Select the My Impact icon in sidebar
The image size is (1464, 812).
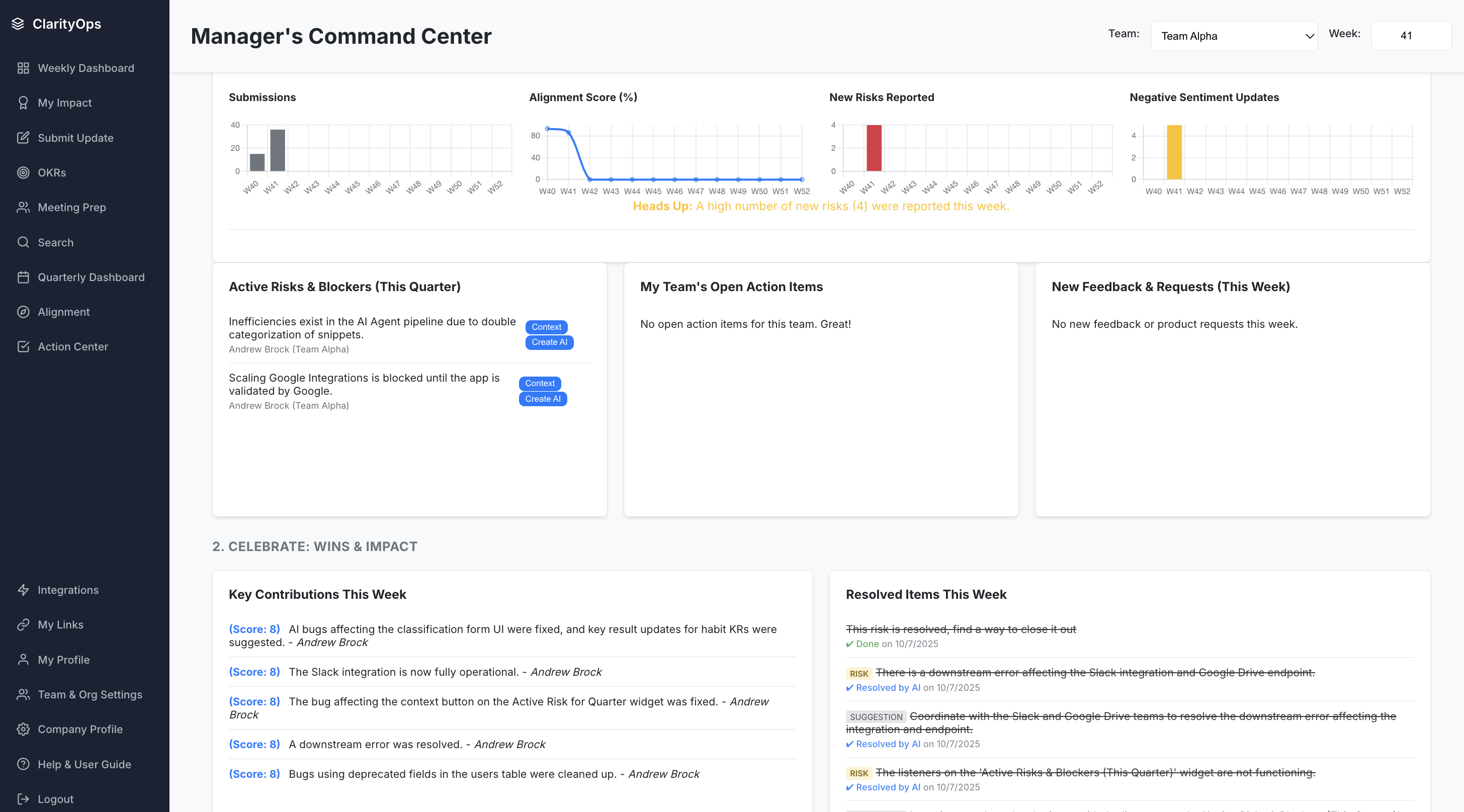[23, 102]
